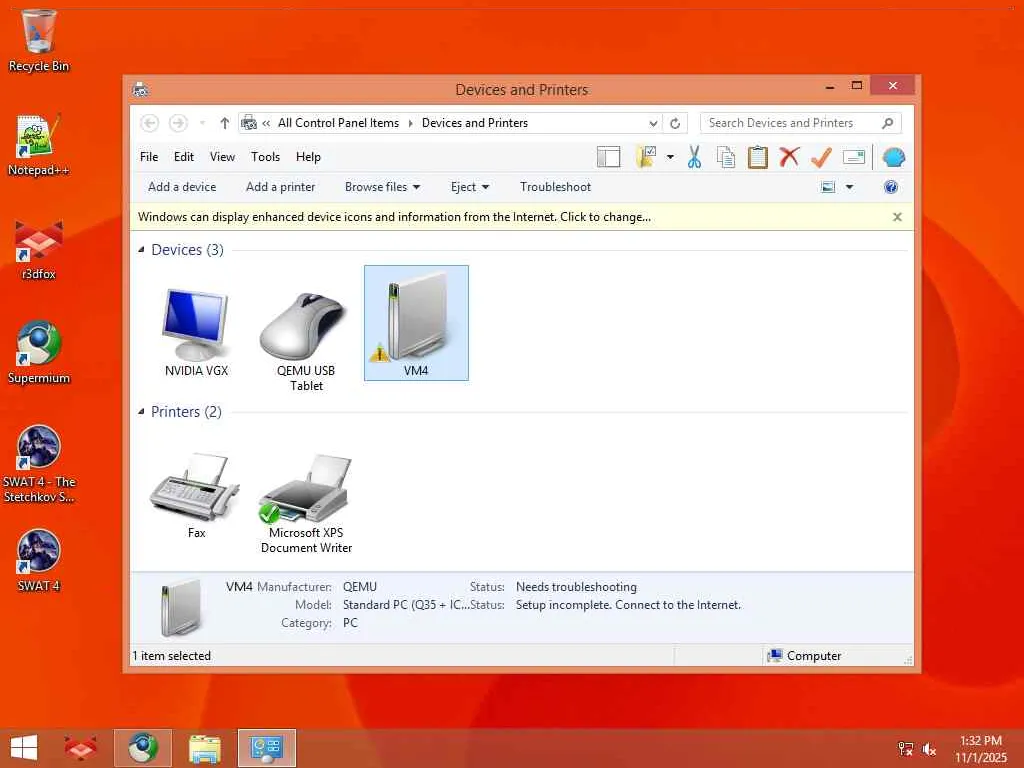
Task: Expand the address bar history dropdown
Action: pos(653,123)
